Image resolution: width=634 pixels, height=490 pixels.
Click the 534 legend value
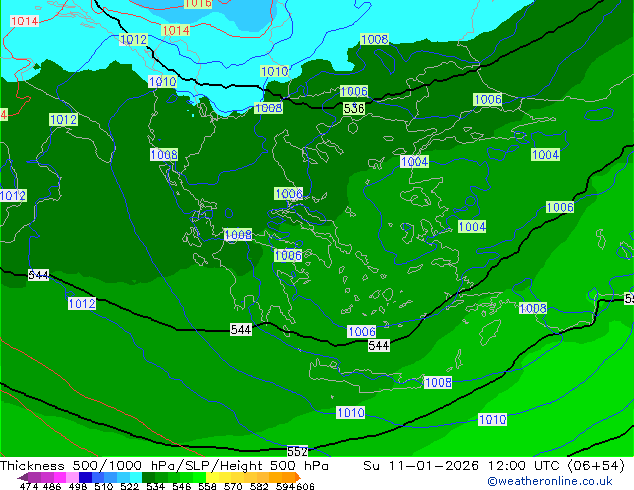(x=155, y=486)
